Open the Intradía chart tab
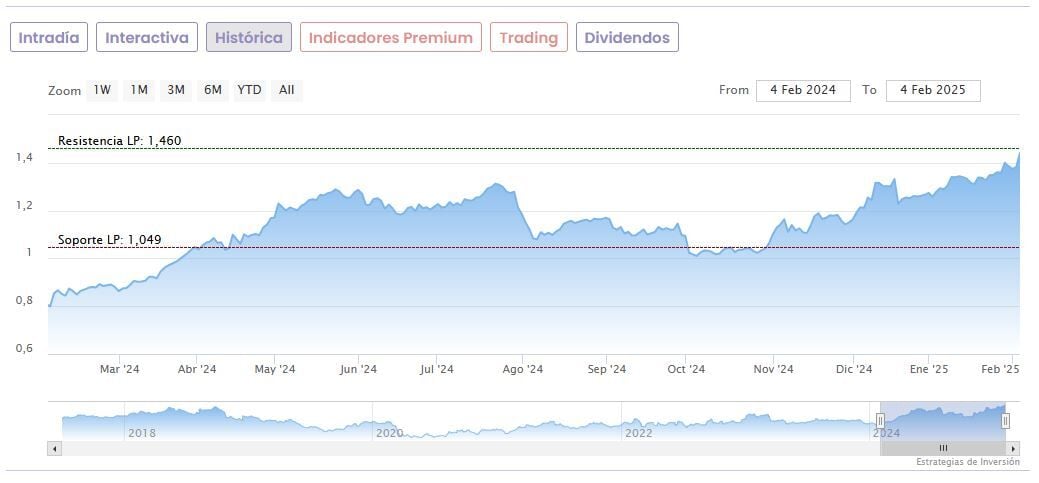Screen dimensions: 1039x483 pyautogui.click(x=49, y=38)
